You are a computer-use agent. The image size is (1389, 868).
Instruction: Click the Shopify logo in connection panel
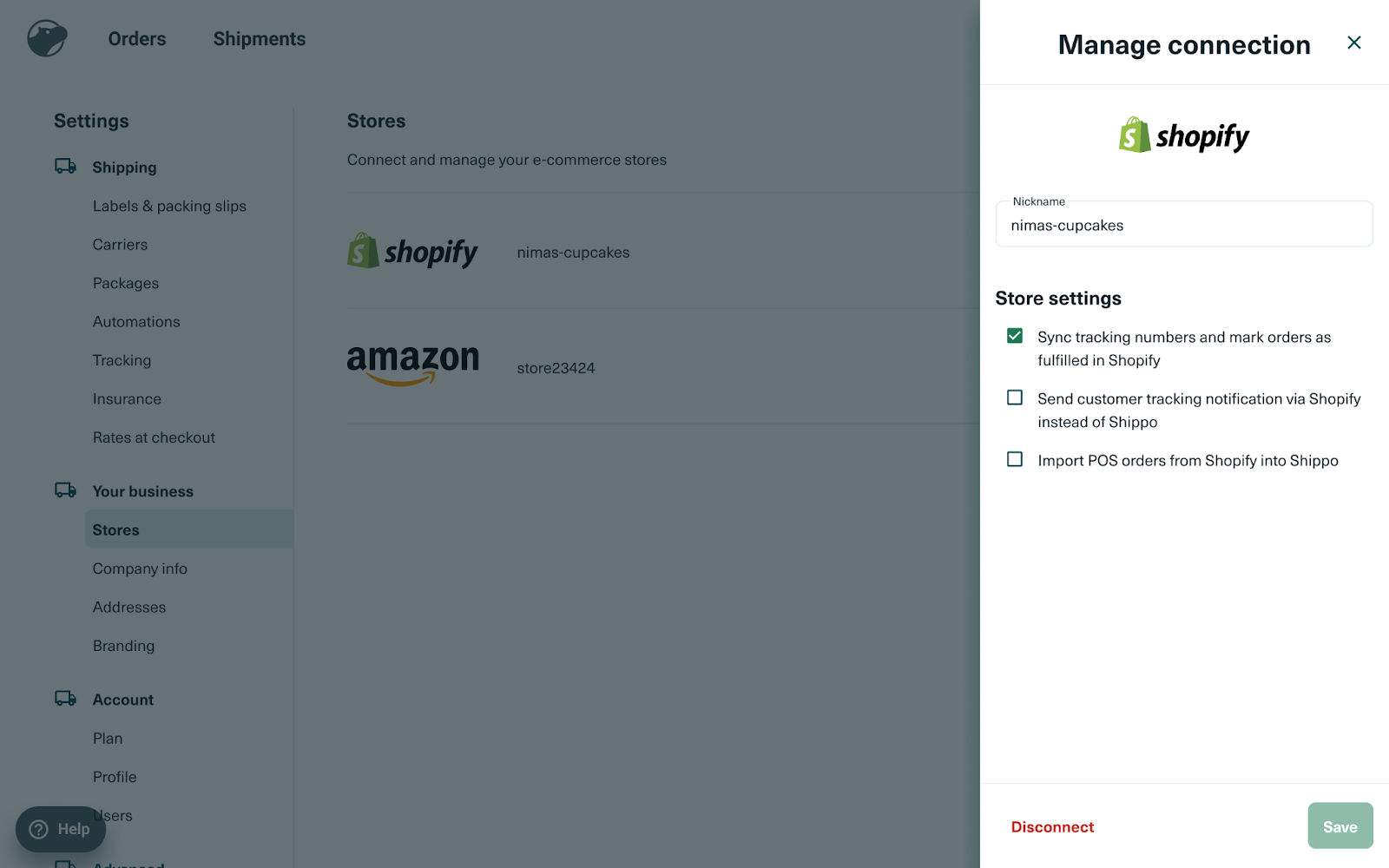click(x=1184, y=135)
